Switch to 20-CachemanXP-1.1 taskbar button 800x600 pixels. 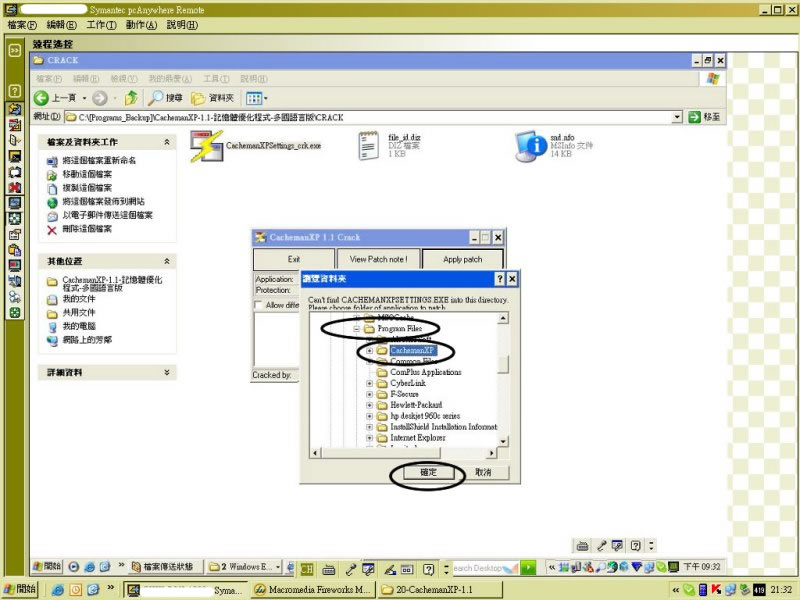point(441,590)
